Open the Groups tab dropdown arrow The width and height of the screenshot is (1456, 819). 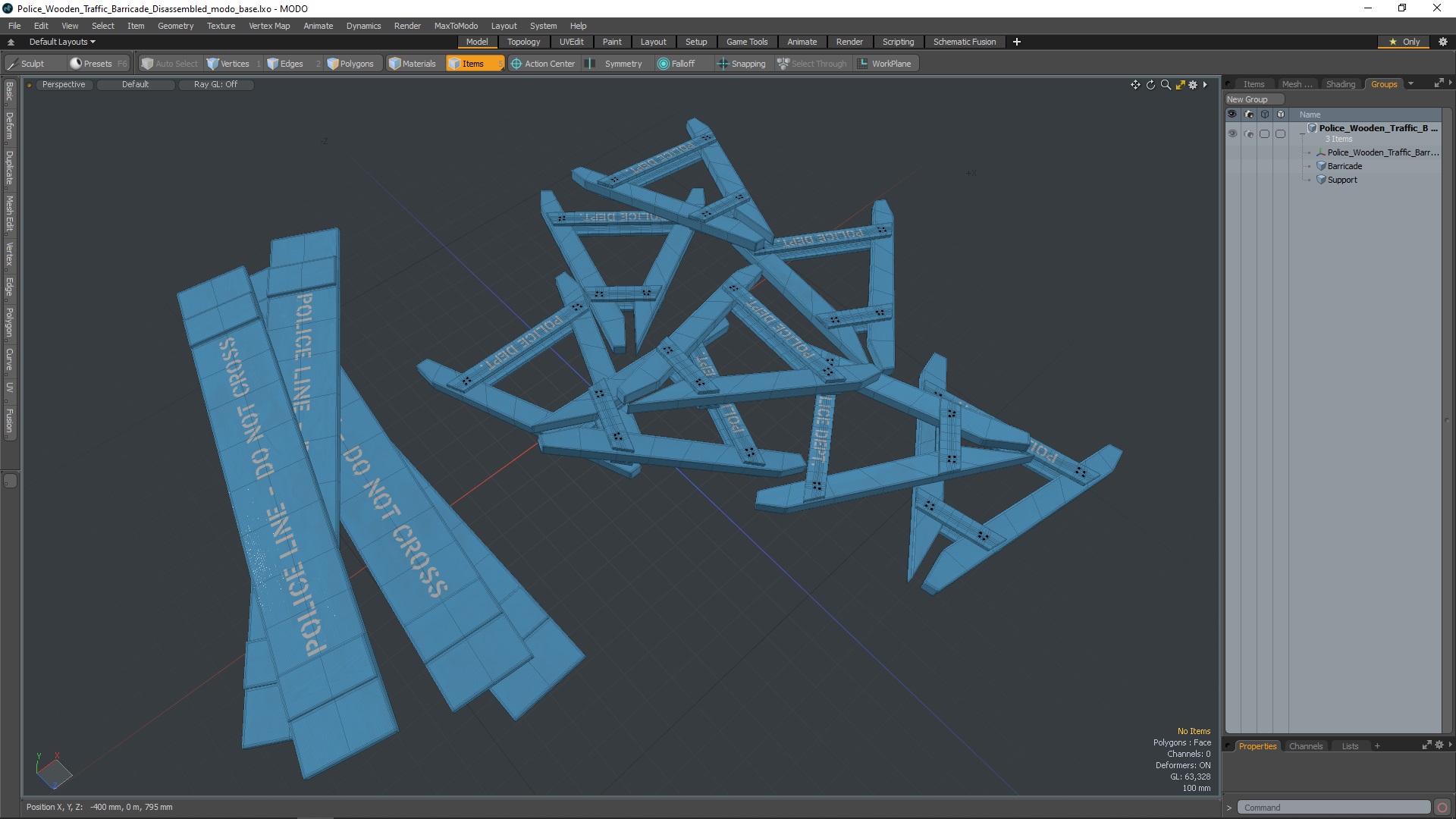pos(1410,83)
